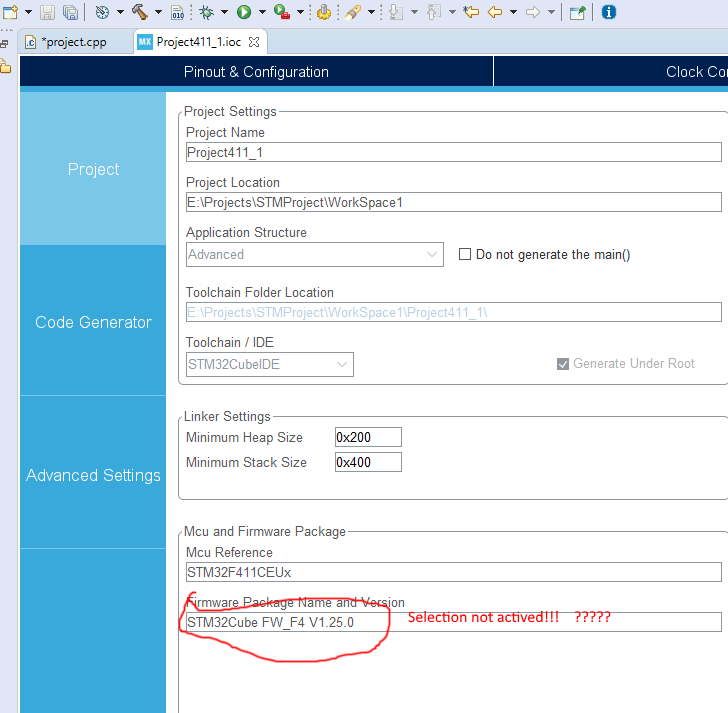The width and height of the screenshot is (728, 713).
Task: Click the binary 010 file icon
Action: coord(177,12)
